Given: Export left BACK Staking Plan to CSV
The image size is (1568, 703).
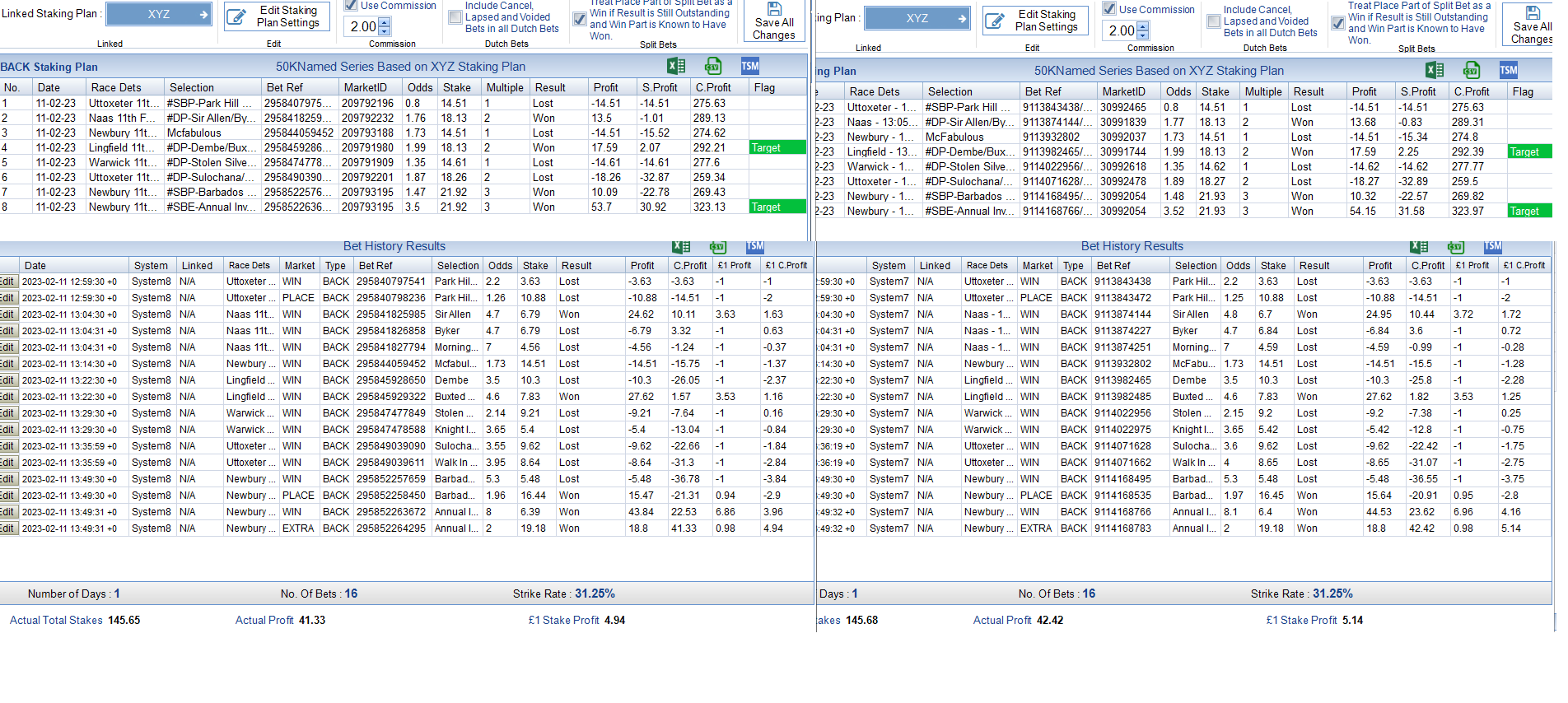Looking at the screenshot, I should point(713,67).
